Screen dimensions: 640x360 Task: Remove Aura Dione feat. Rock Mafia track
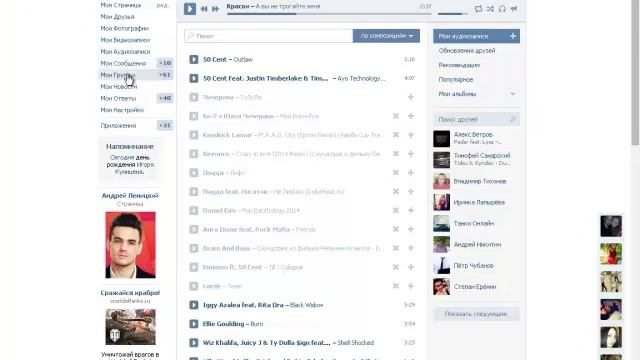(396, 229)
